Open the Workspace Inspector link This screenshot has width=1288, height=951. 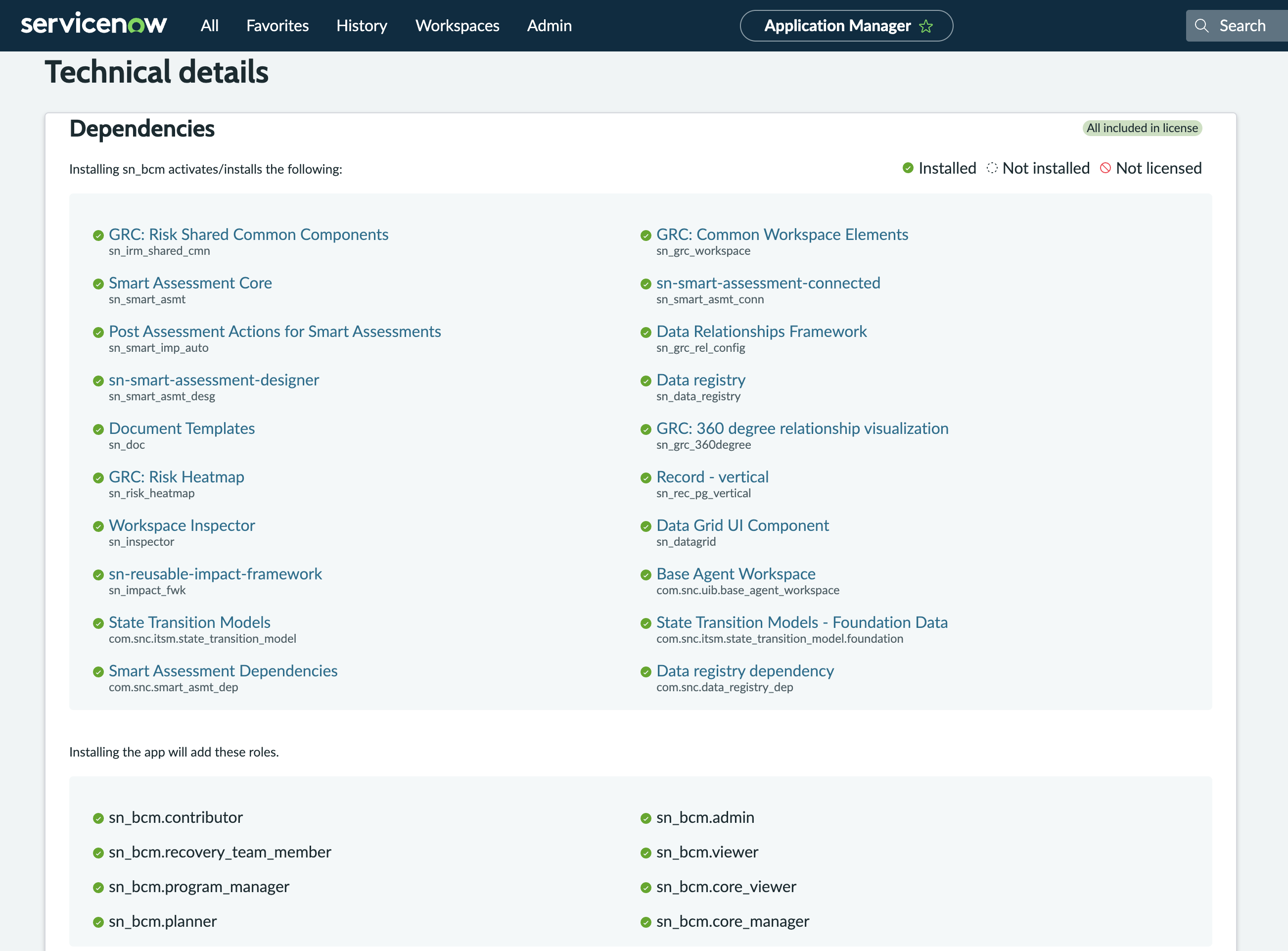[x=182, y=525]
